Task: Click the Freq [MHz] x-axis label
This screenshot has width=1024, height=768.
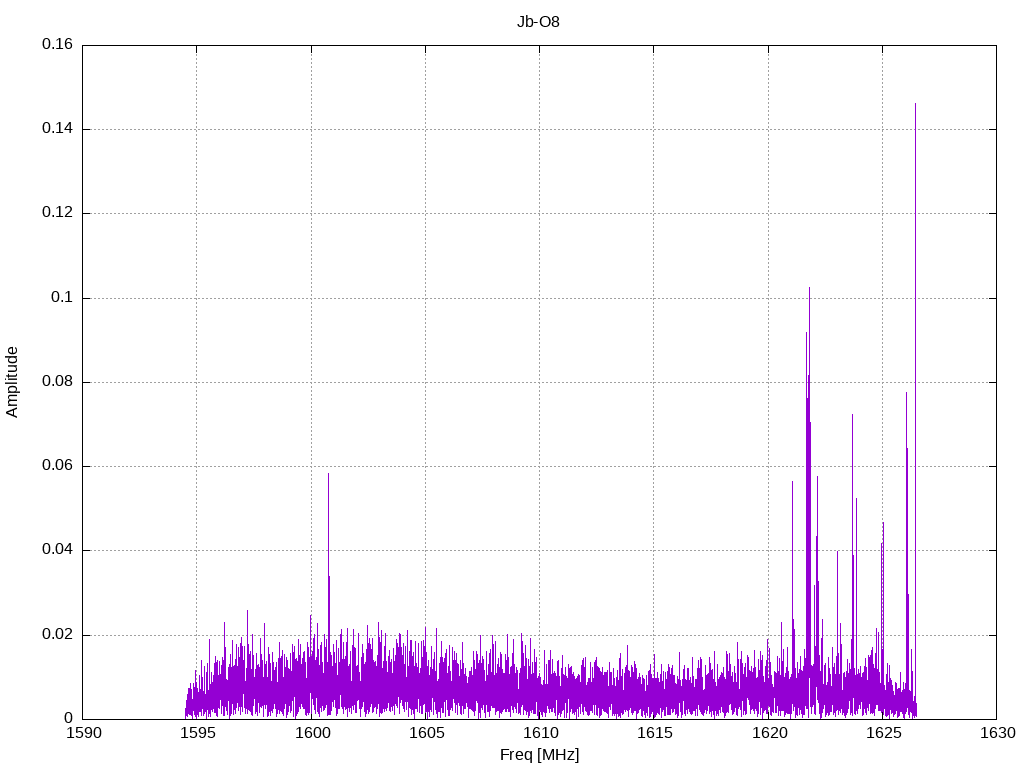Action: pyautogui.click(x=539, y=755)
